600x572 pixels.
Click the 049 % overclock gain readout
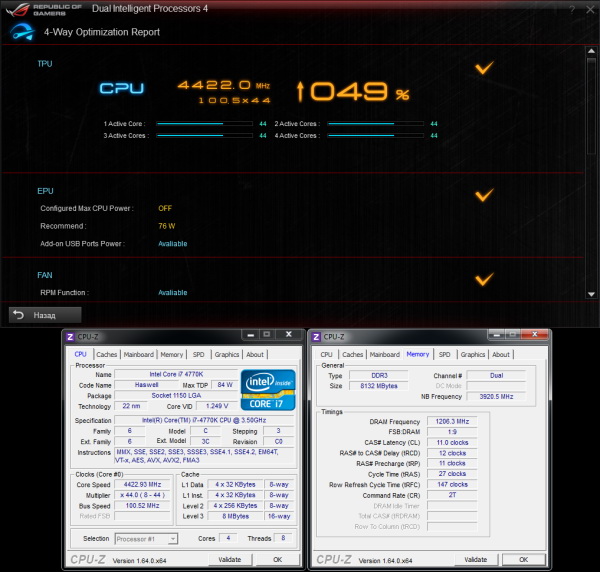tap(353, 92)
